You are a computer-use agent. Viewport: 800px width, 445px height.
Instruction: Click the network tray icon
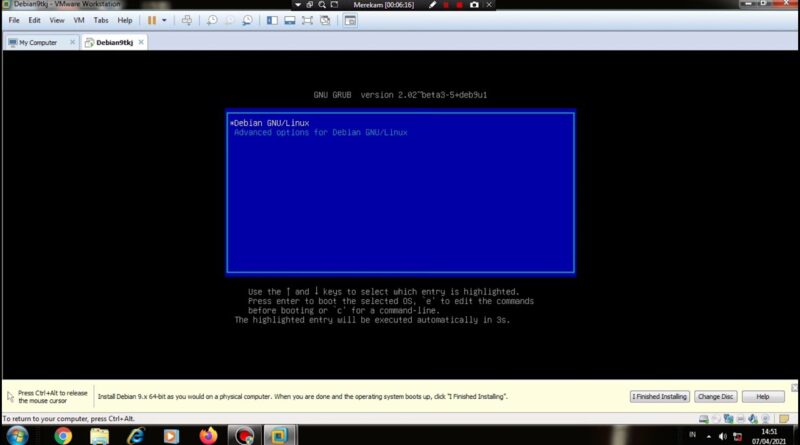click(x=737, y=436)
